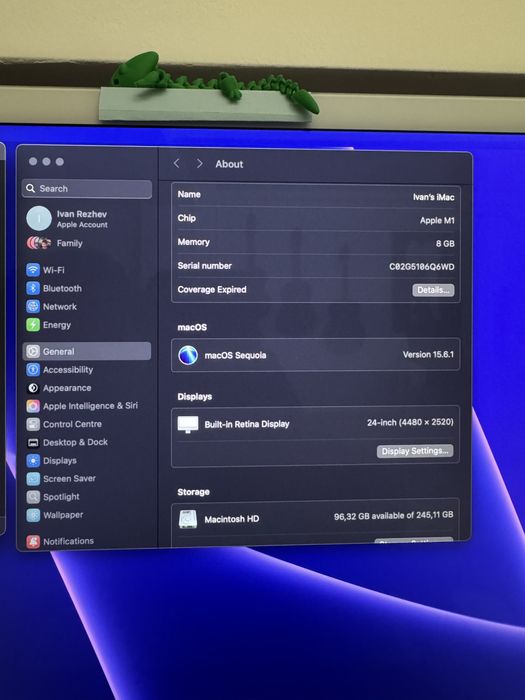Click the Memory label
This screenshot has width=525, height=700.
pos(193,242)
